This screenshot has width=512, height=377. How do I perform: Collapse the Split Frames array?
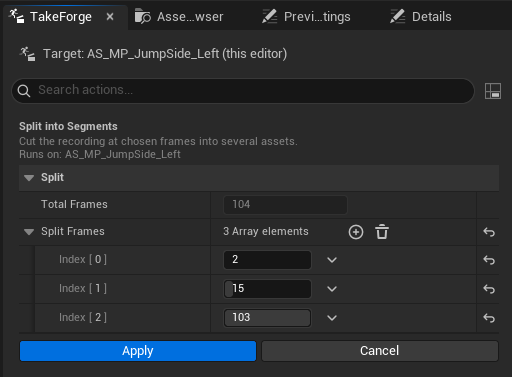tap(29, 232)
